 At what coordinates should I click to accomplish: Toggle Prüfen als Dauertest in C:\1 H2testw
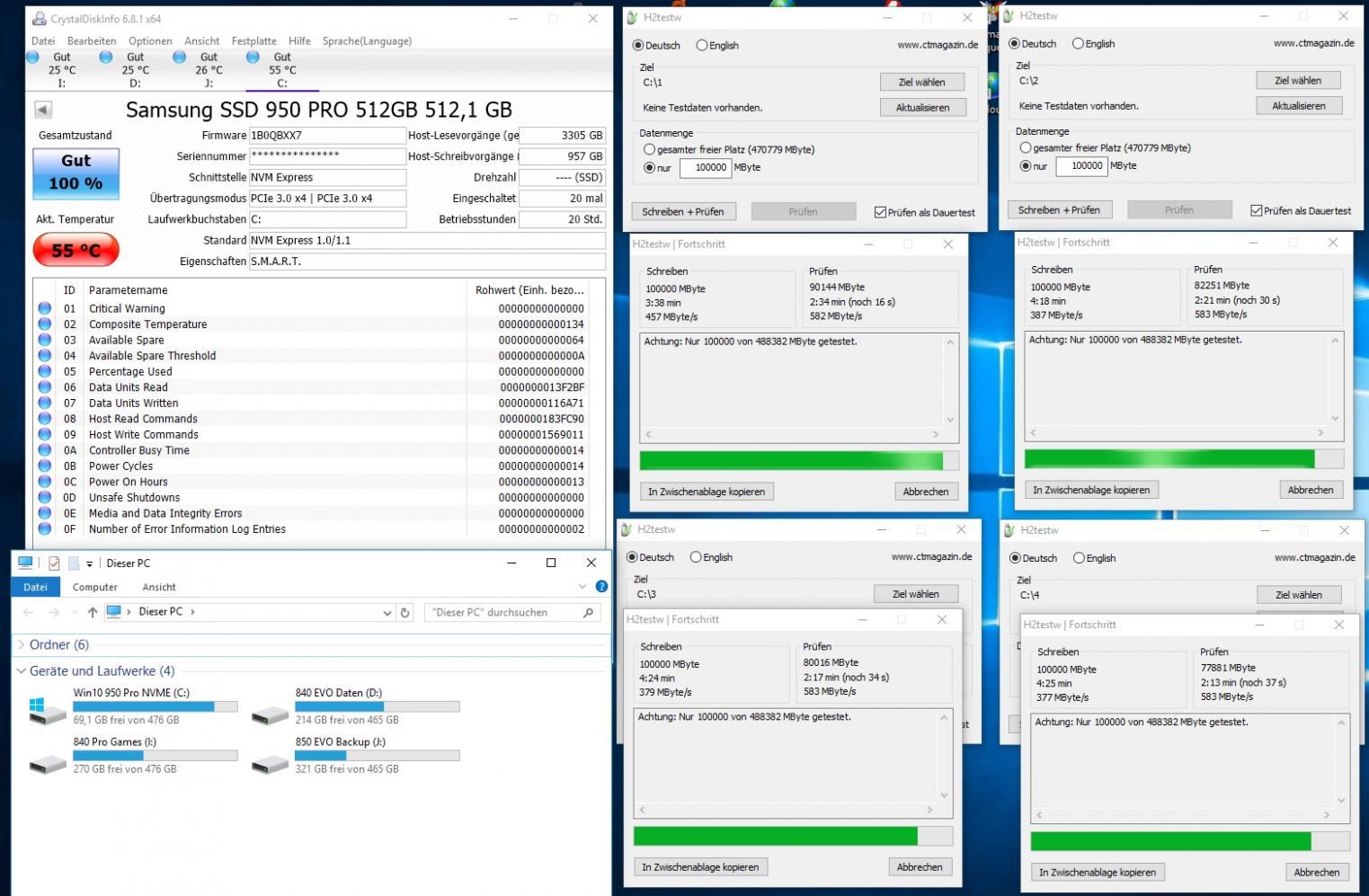click(925, 212)
